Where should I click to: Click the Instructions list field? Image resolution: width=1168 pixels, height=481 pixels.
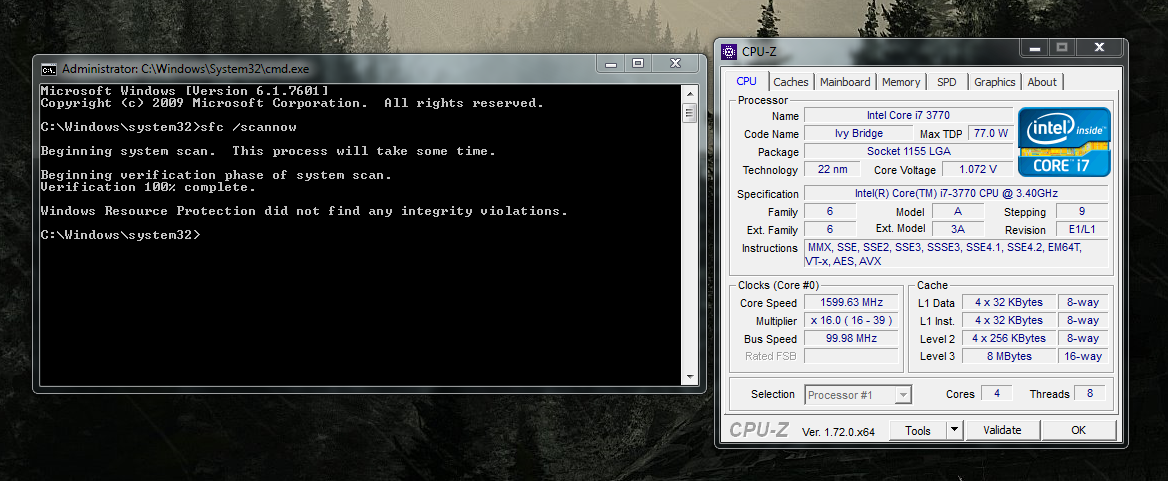[956, 254]
